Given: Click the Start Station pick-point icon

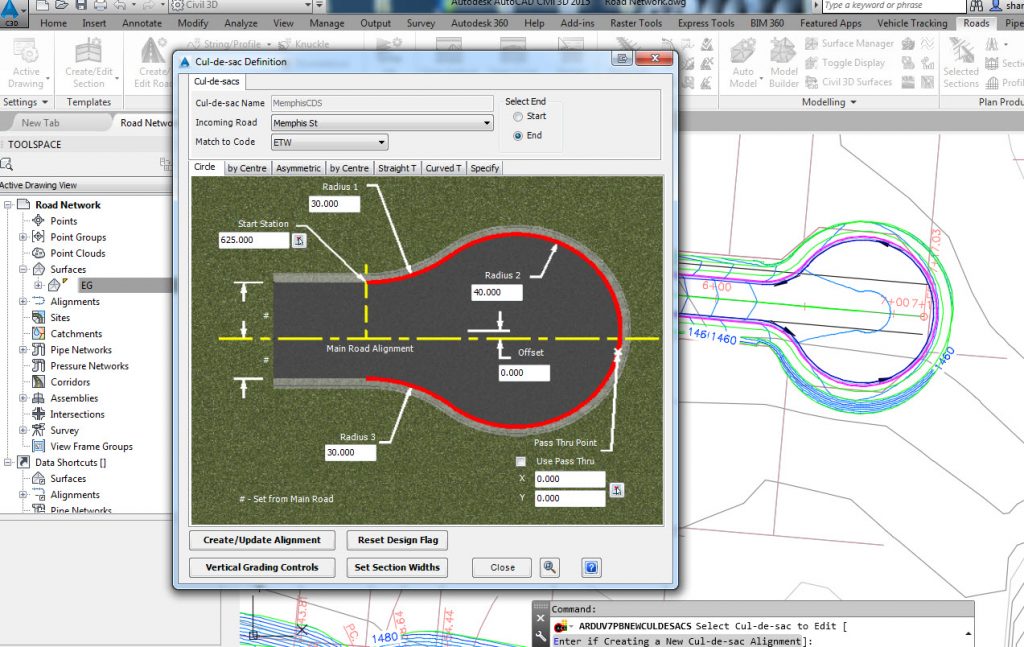Looking at the screenshot, I should point(298,240).
